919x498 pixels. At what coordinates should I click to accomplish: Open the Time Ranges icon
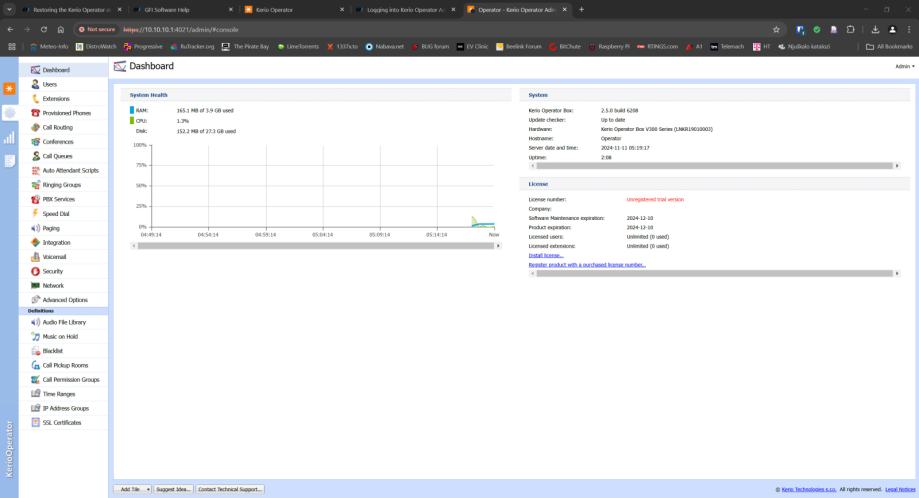pos(35,394)
